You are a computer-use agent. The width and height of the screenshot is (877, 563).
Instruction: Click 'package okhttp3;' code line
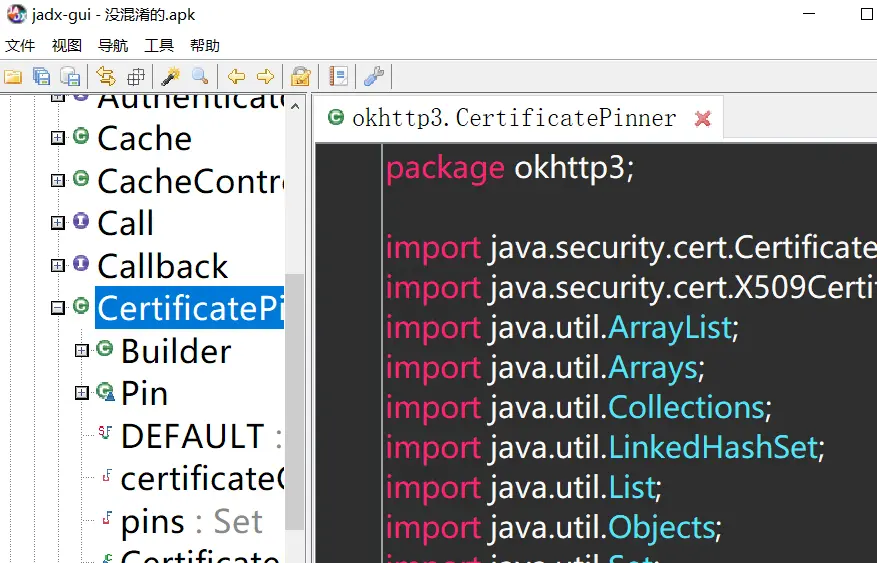[510, 167]
